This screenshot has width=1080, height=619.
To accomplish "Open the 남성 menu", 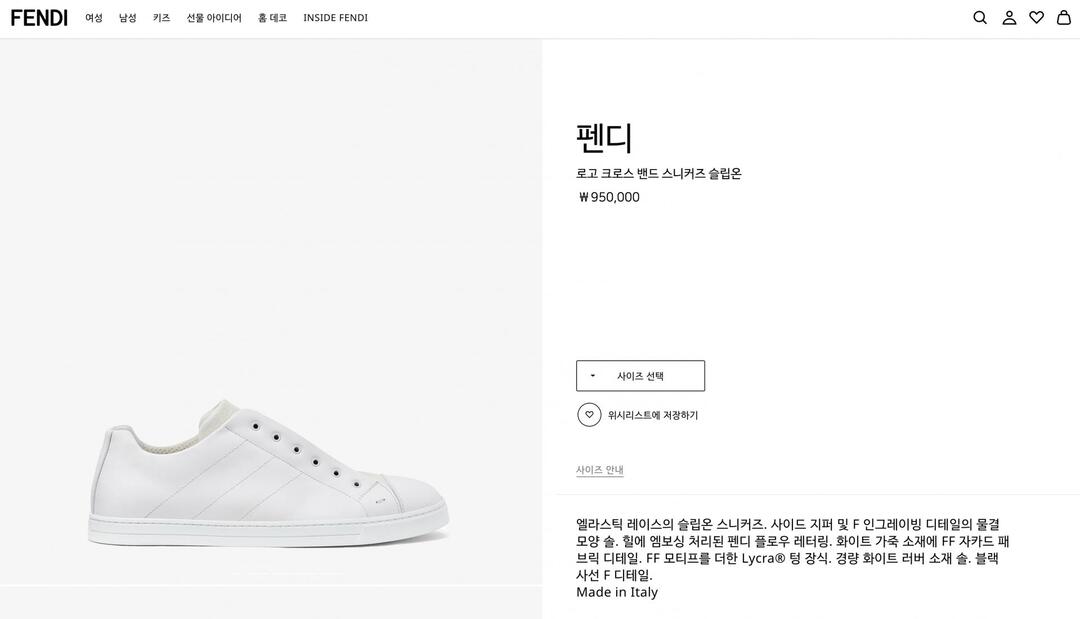I will click(128, 18).
